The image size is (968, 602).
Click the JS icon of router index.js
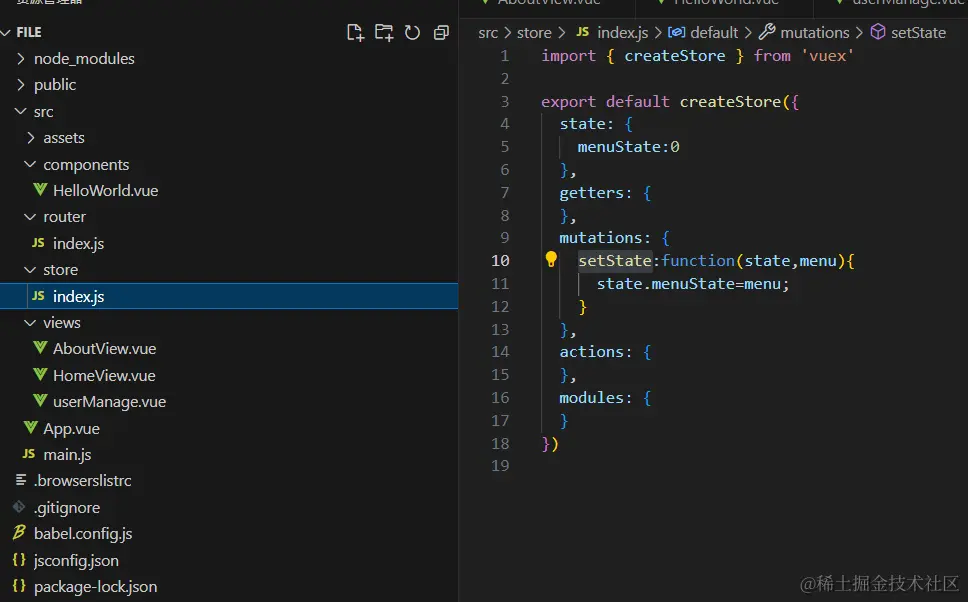click(x=38, y=243)
